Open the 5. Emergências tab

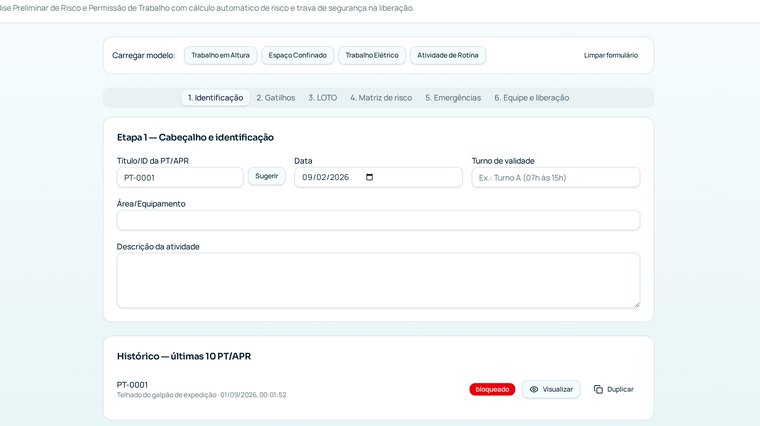(453, 97)
